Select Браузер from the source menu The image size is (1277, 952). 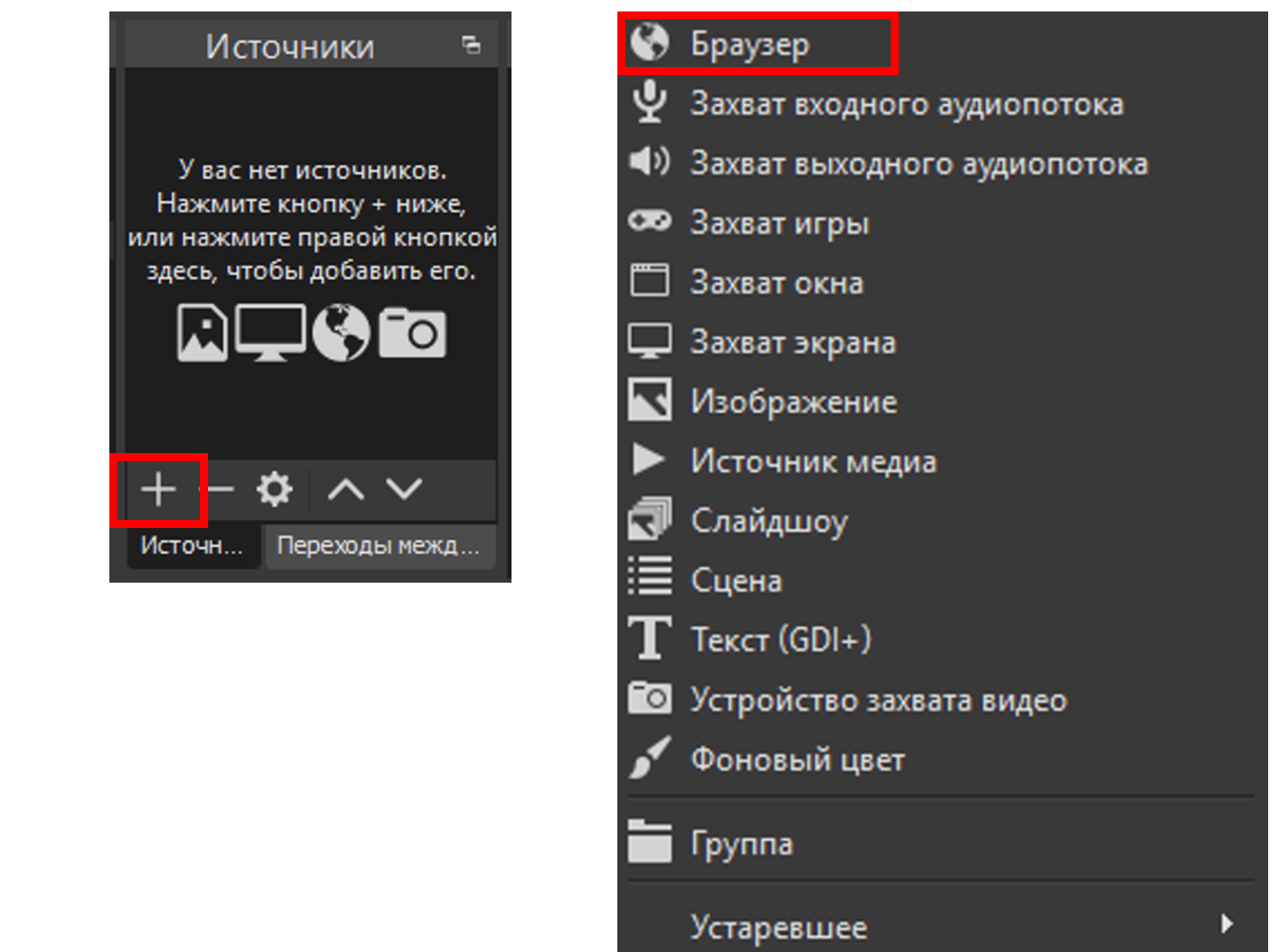pos(750,43)
